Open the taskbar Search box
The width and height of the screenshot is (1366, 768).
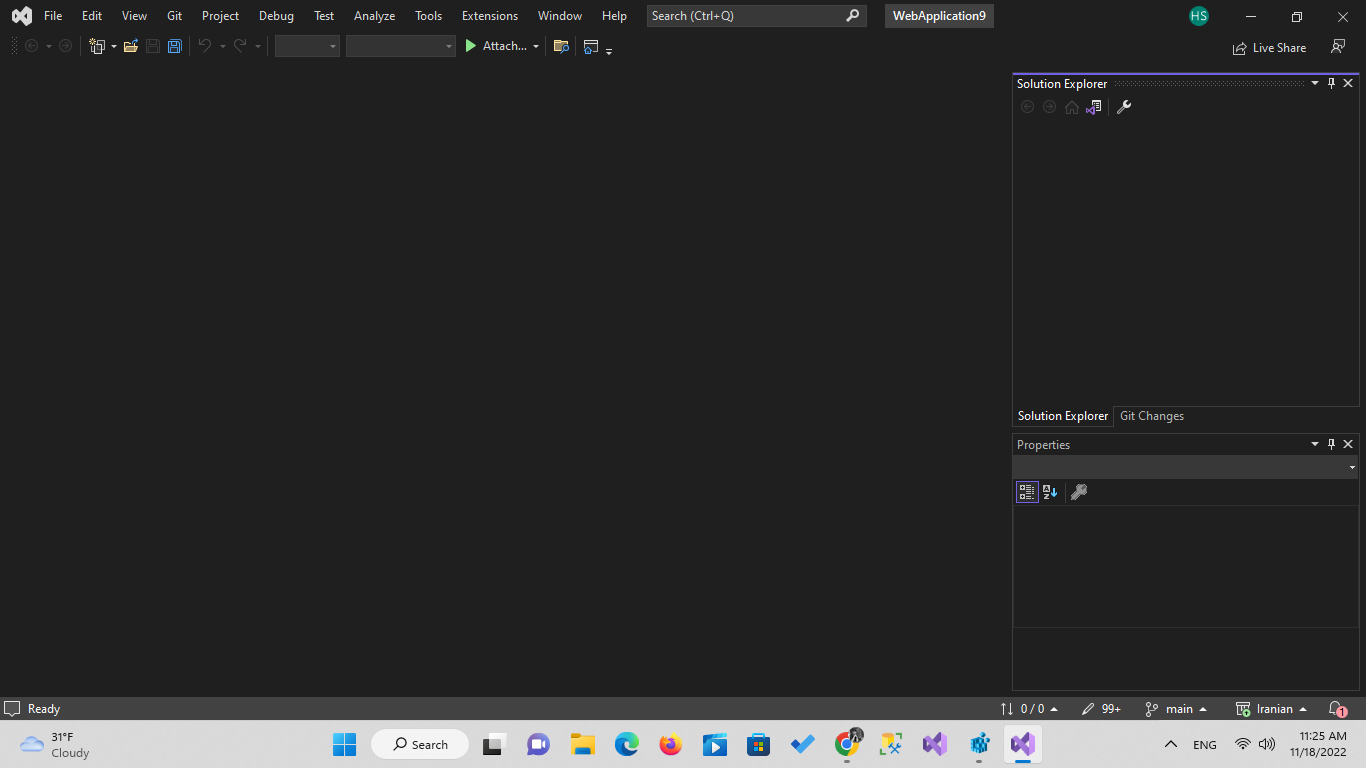click(420, 744)
